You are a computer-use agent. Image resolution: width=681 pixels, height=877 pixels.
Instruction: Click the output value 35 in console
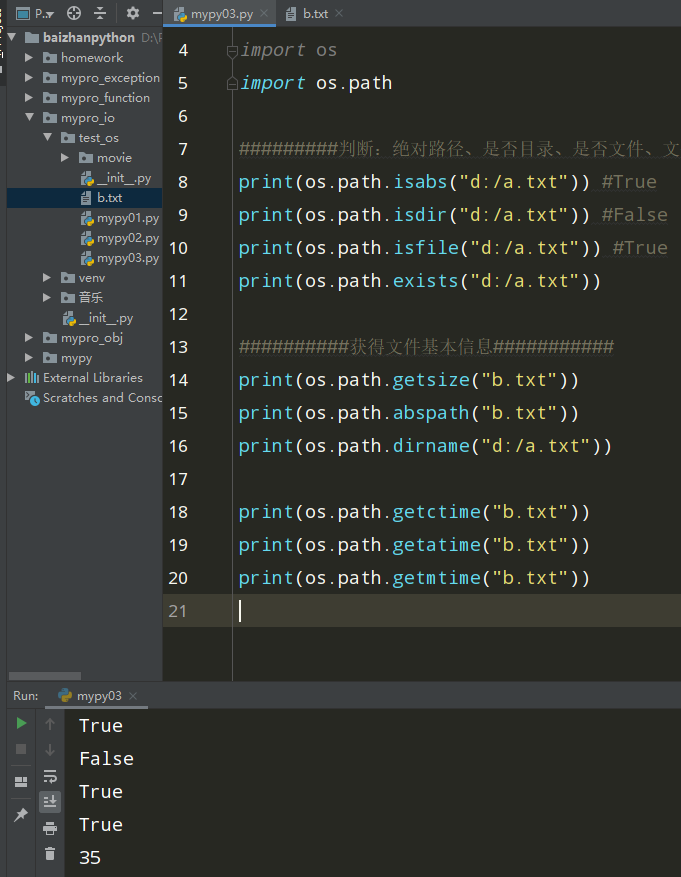point(89,857)
